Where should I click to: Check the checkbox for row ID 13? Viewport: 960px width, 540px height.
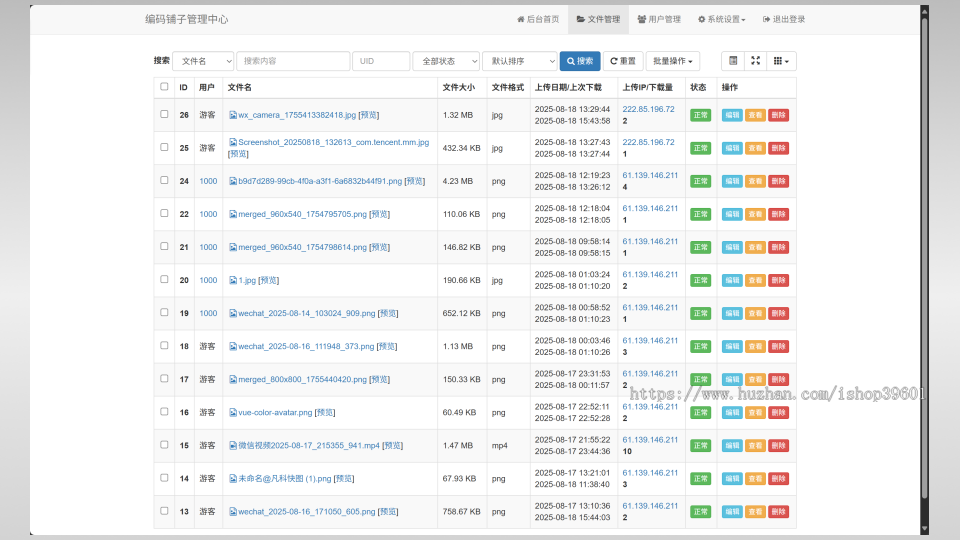pos(164,511)
